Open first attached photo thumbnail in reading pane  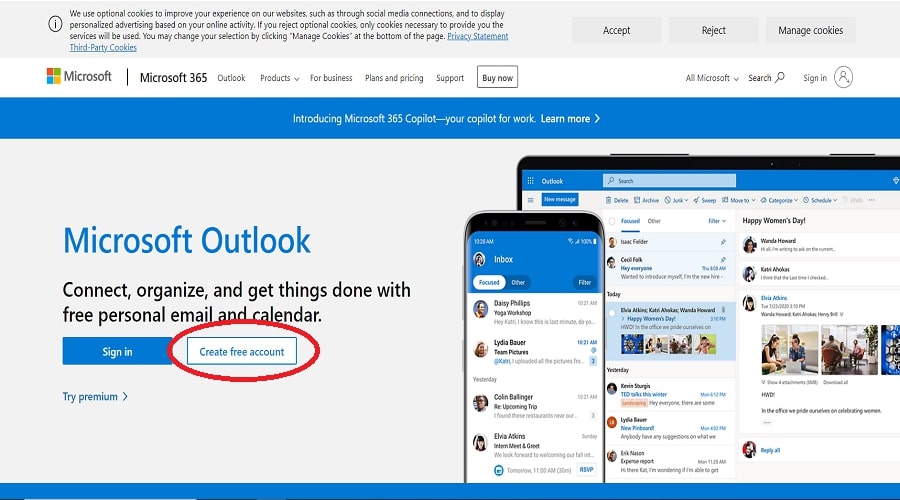(790, 350)
